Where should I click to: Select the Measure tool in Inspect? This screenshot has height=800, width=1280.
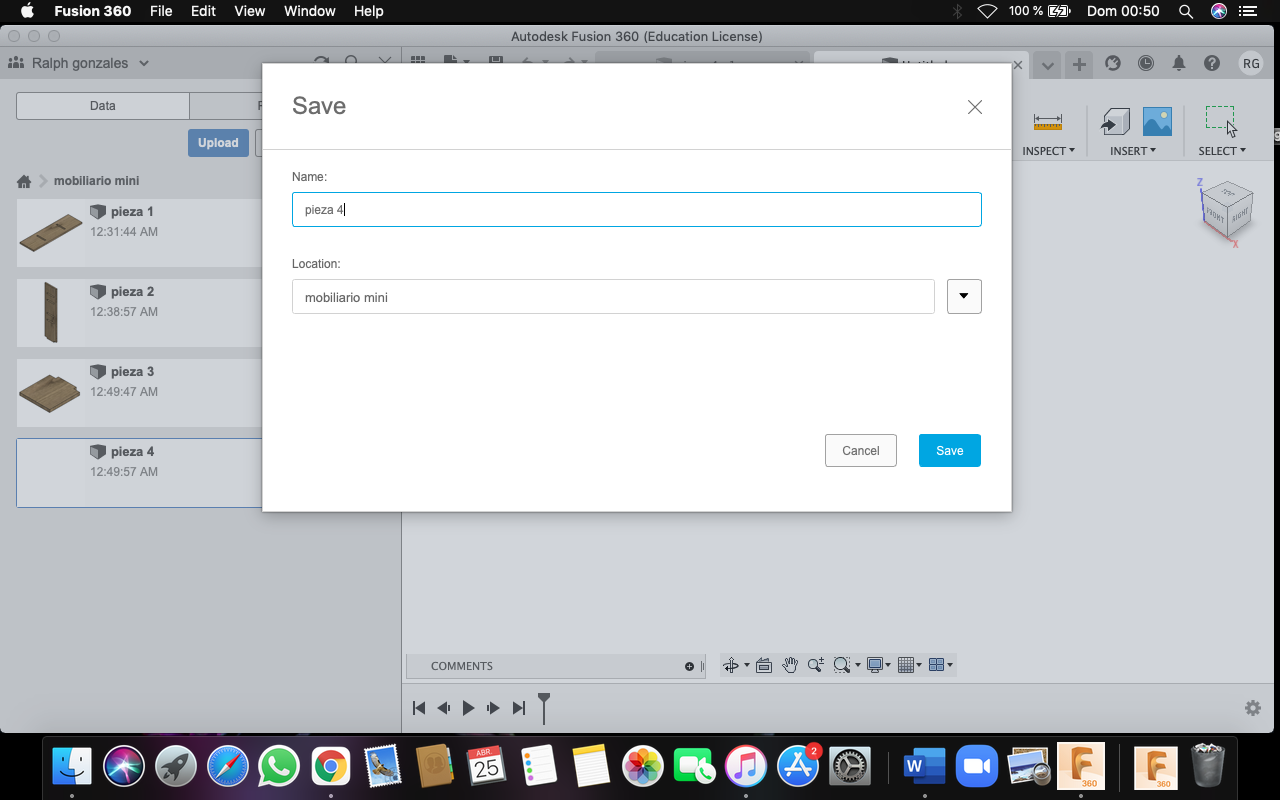pyautogui.click(x=1048, y=122)
